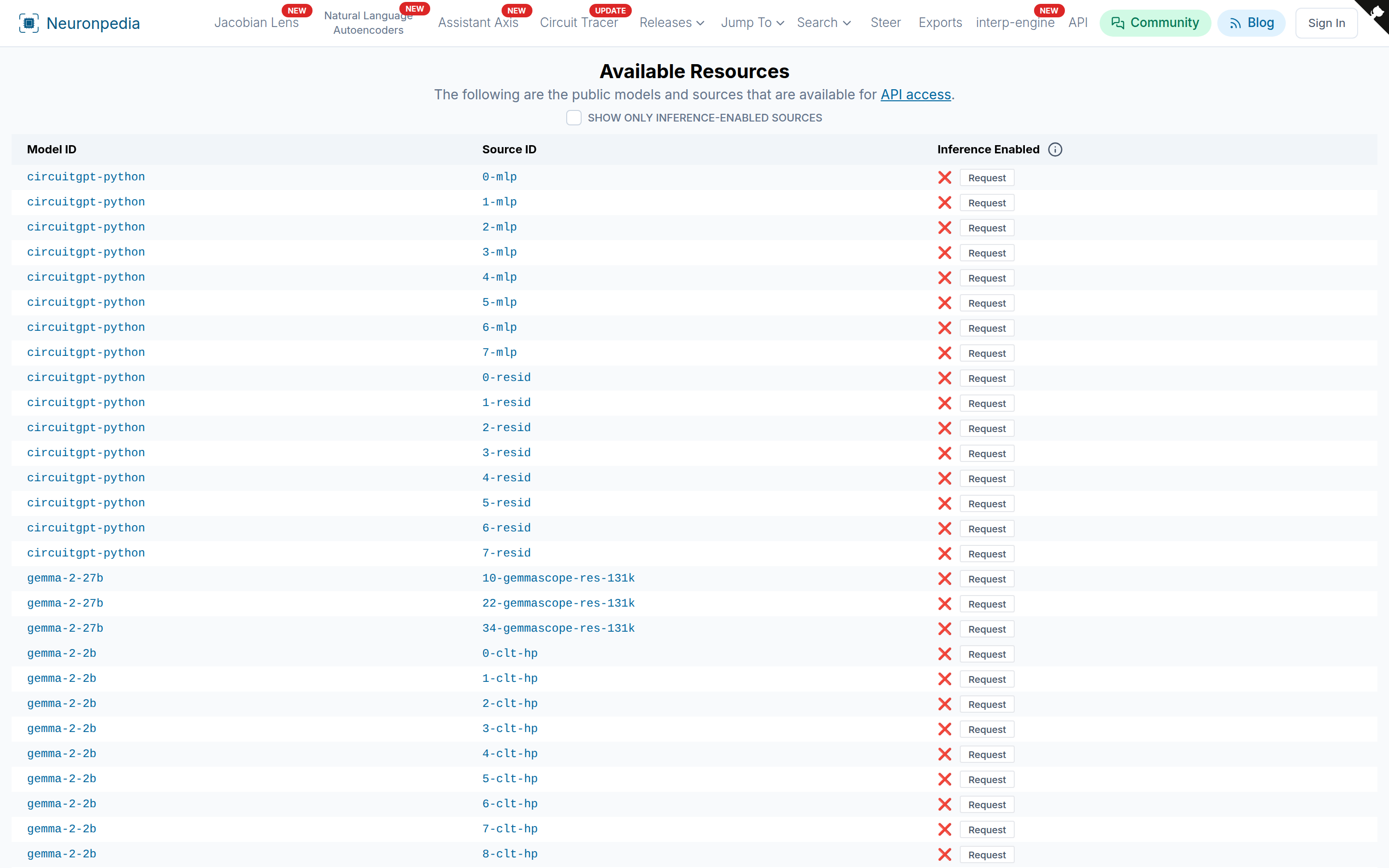The image size is (1389, 868).
Task: Enable Show Only Inference-Enabled Sources checkbox
Action: pyautogui.click(x=573, y=118)
